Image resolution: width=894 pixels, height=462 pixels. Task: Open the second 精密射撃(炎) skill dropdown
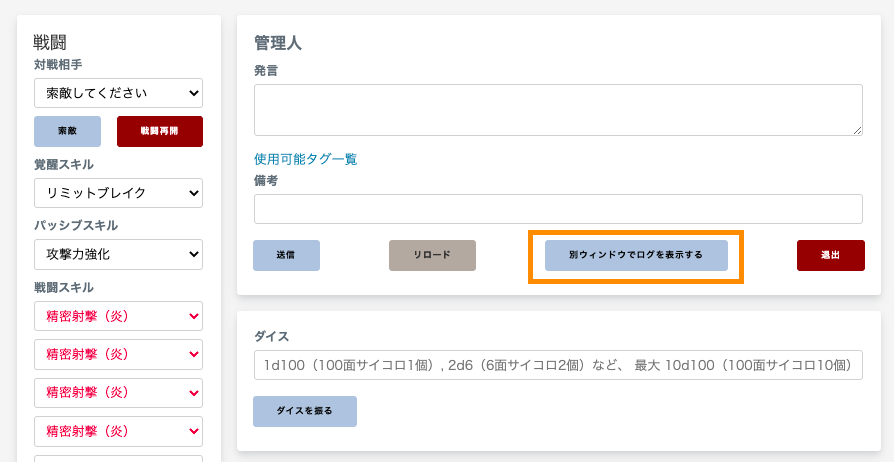point(118,354)
